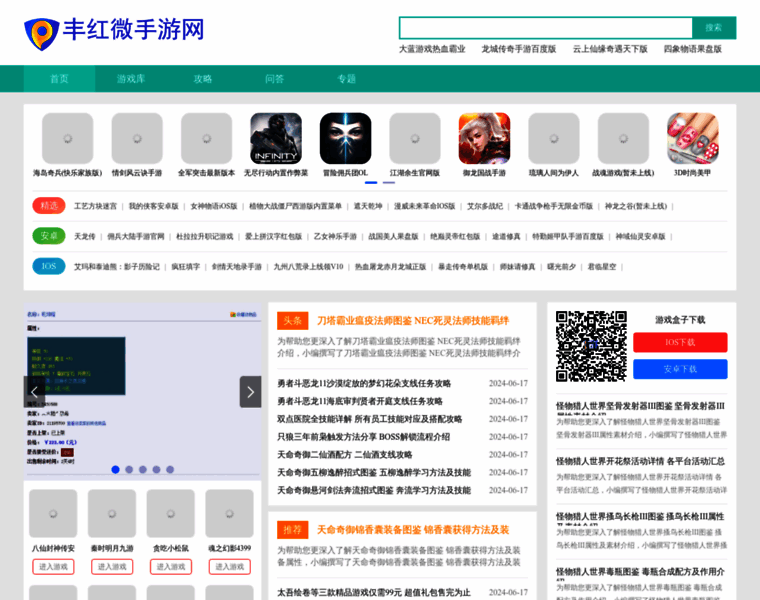Viewport: 760px width, 600px height.
Task: Open 暴走传奇单机版 link
Action: point(463,267)
